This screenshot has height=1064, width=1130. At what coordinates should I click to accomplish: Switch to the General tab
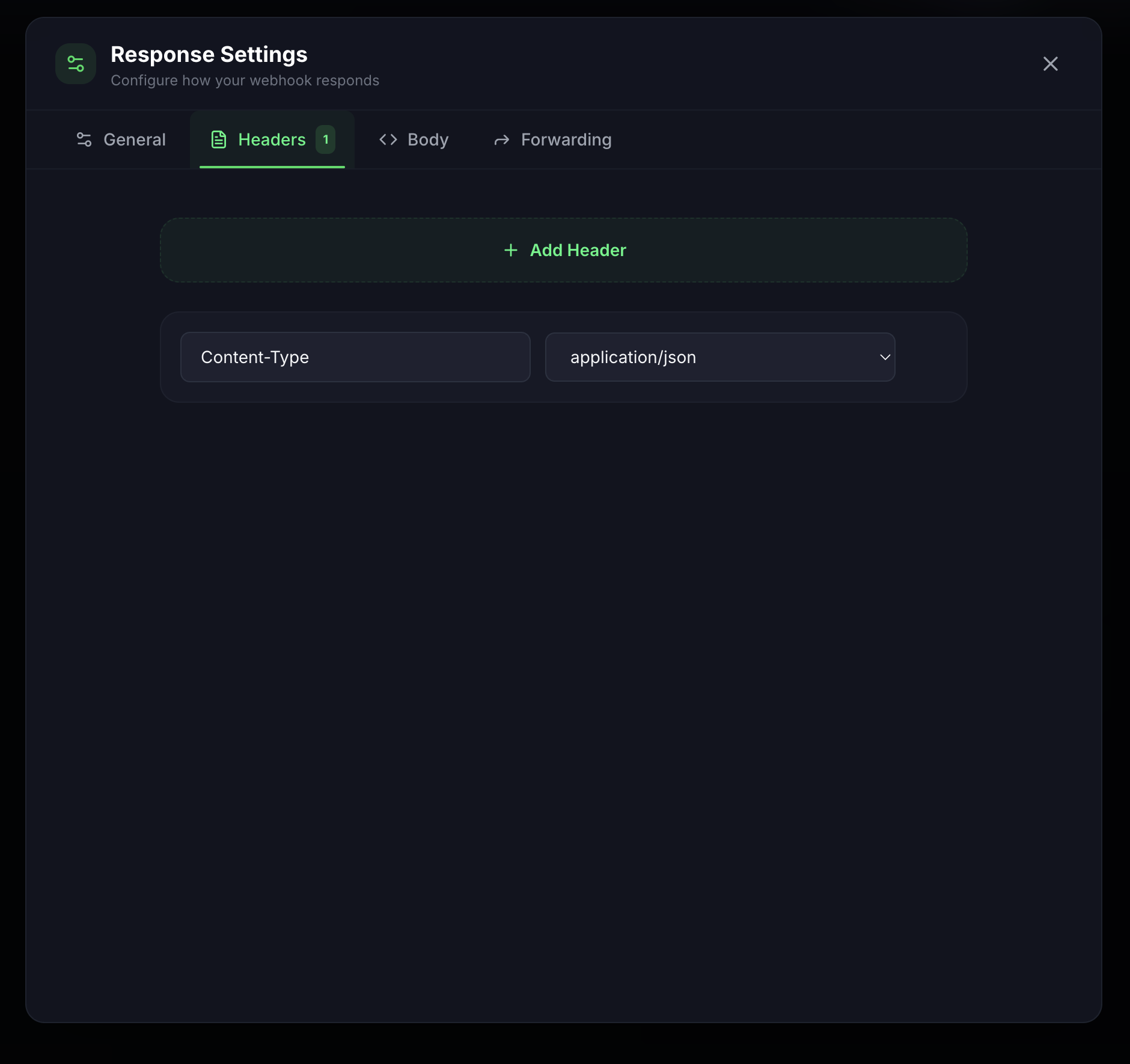click(x=134, y=139)
